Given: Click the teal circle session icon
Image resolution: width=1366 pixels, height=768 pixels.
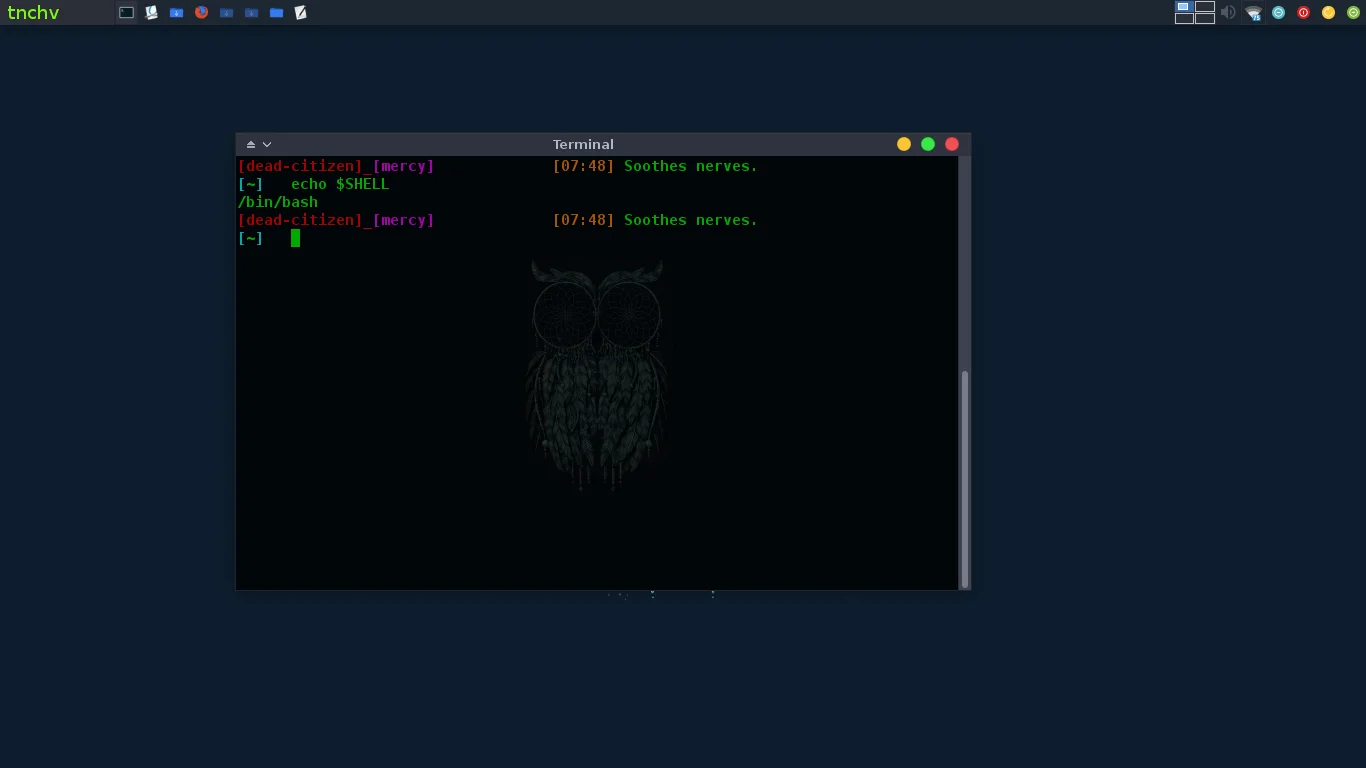Looking at the screenshot, I should tap(1278, 13).
